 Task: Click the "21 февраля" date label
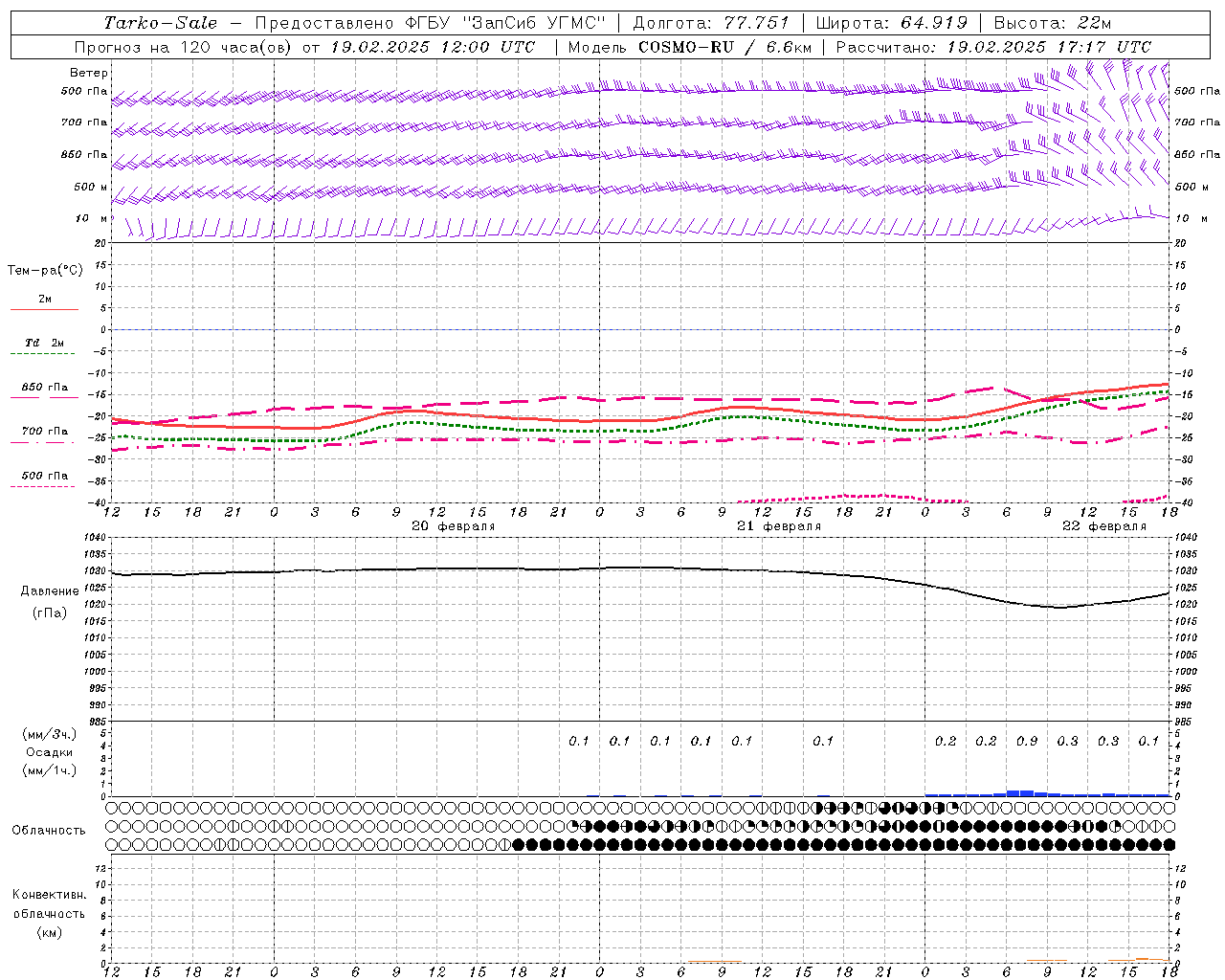[x=778, y=526]
